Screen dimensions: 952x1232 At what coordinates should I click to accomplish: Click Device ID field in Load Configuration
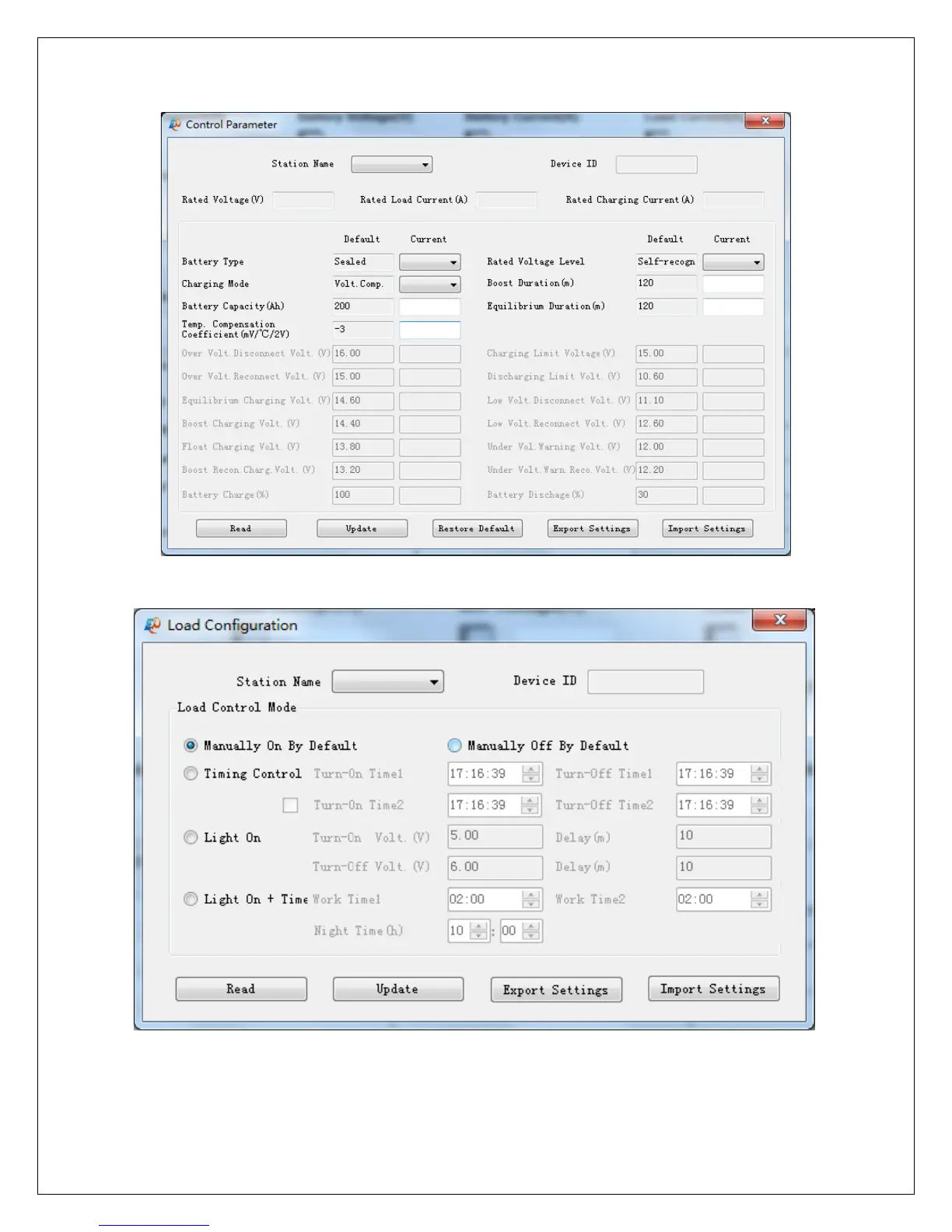(646, 681)
